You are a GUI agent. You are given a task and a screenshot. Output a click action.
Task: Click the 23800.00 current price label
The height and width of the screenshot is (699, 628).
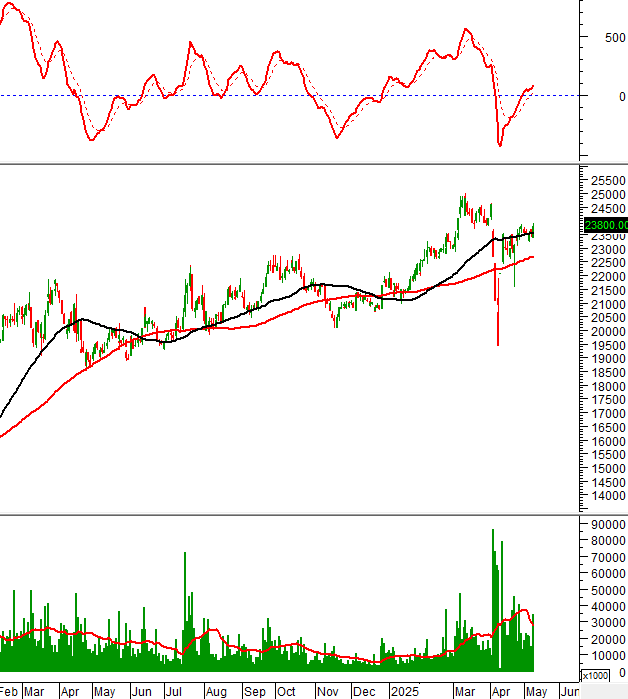(606, 225)
